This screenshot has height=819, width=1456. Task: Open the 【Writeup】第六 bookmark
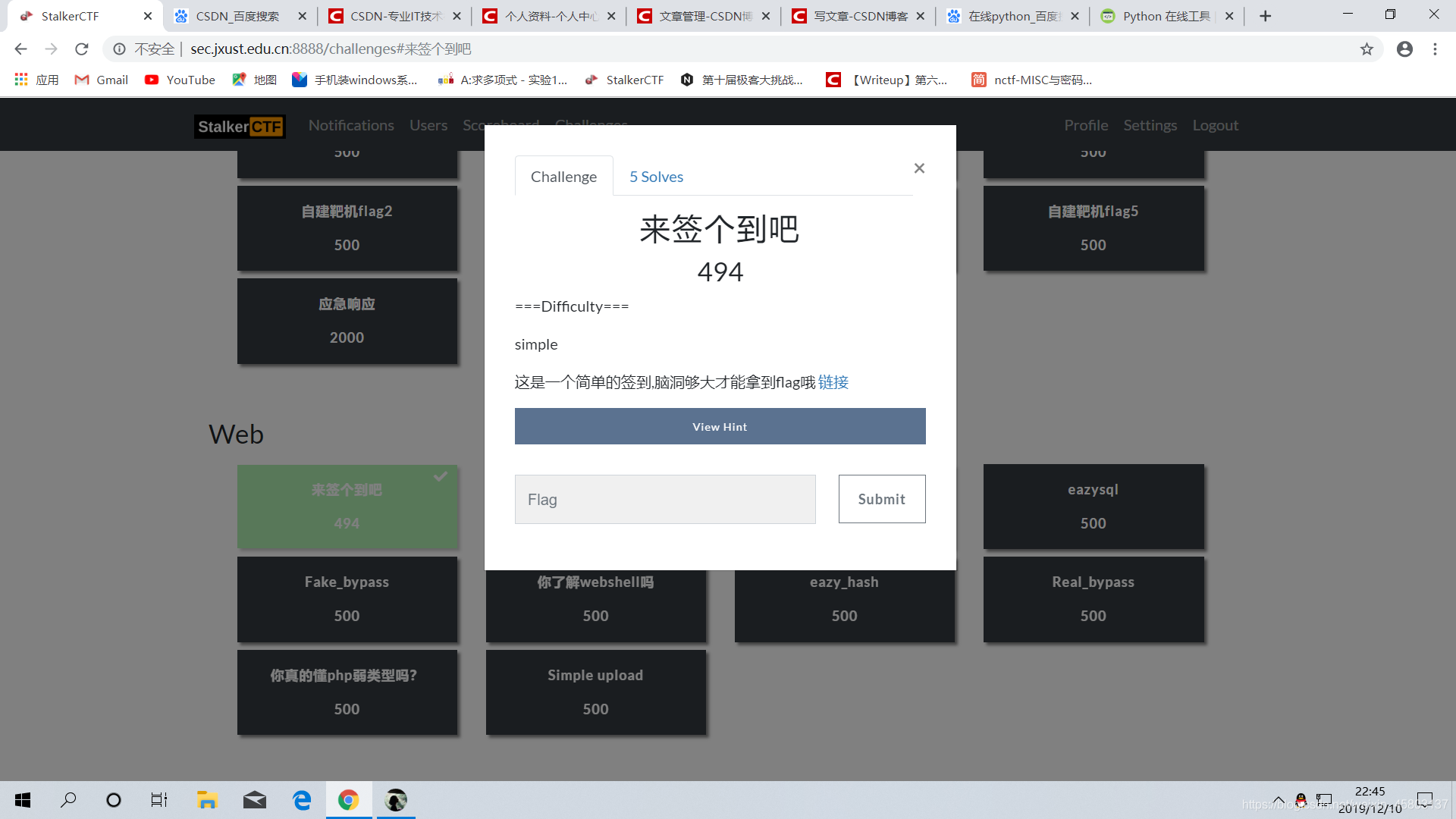coord(887,80)
